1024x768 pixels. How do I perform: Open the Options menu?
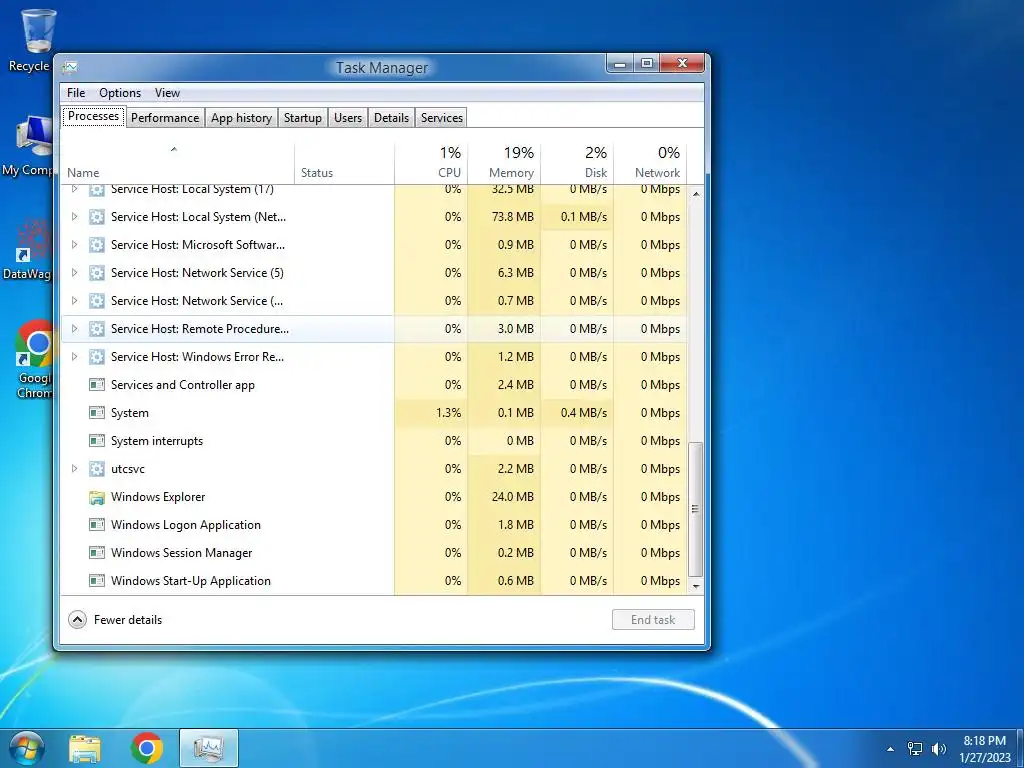(x=120, y=93)
